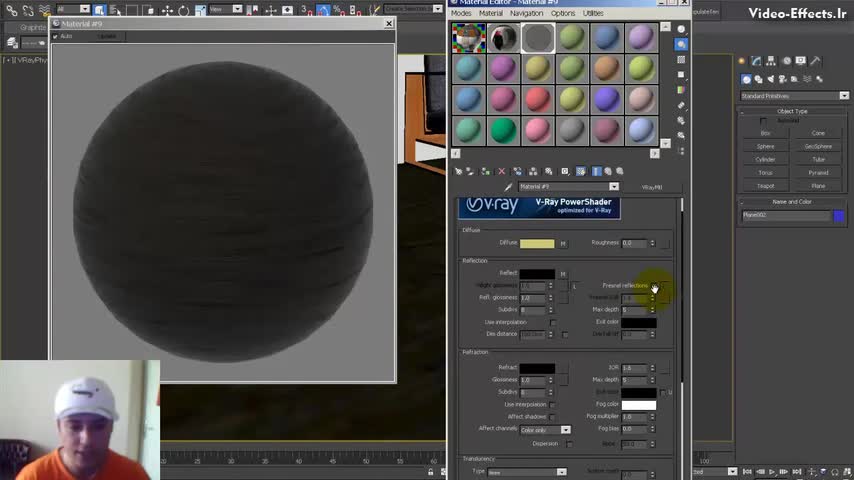Select the bright green material sample sphere
Image resolution: width=854 pixels, height=480 pixels.
coord(503,130)
